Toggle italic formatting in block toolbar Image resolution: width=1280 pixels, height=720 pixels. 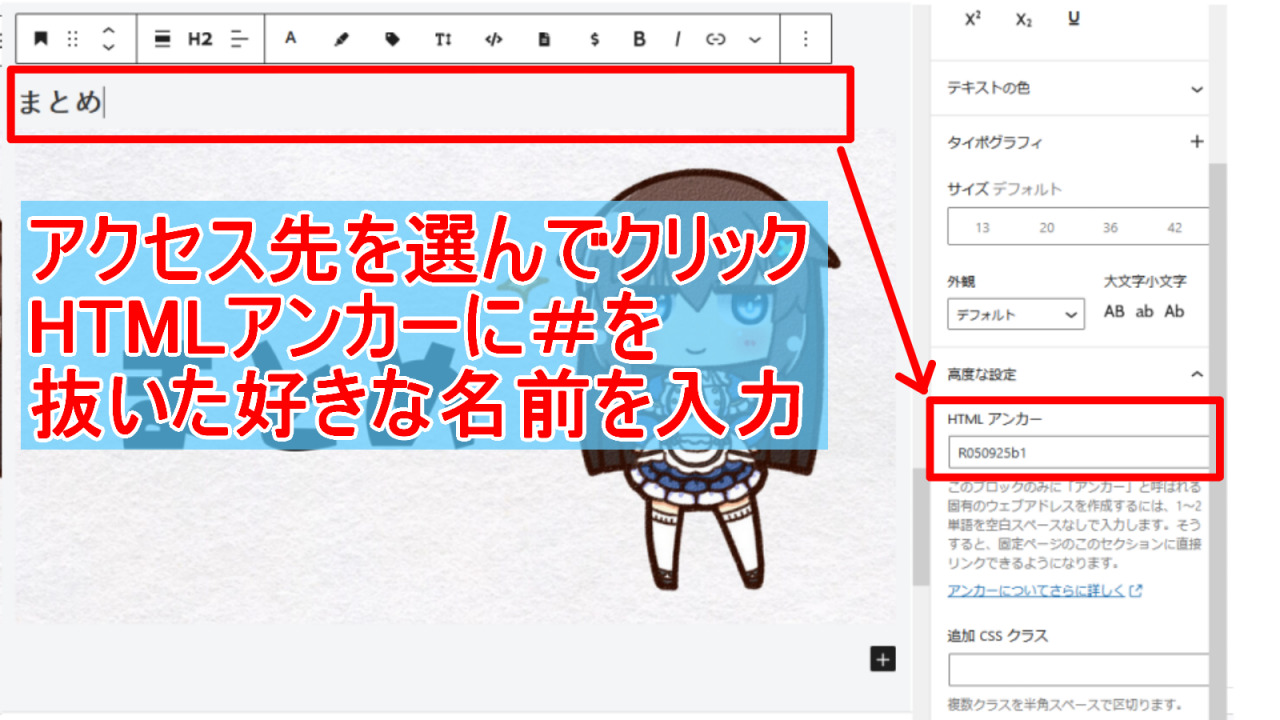pyautogui.click(x=677, y=39)
